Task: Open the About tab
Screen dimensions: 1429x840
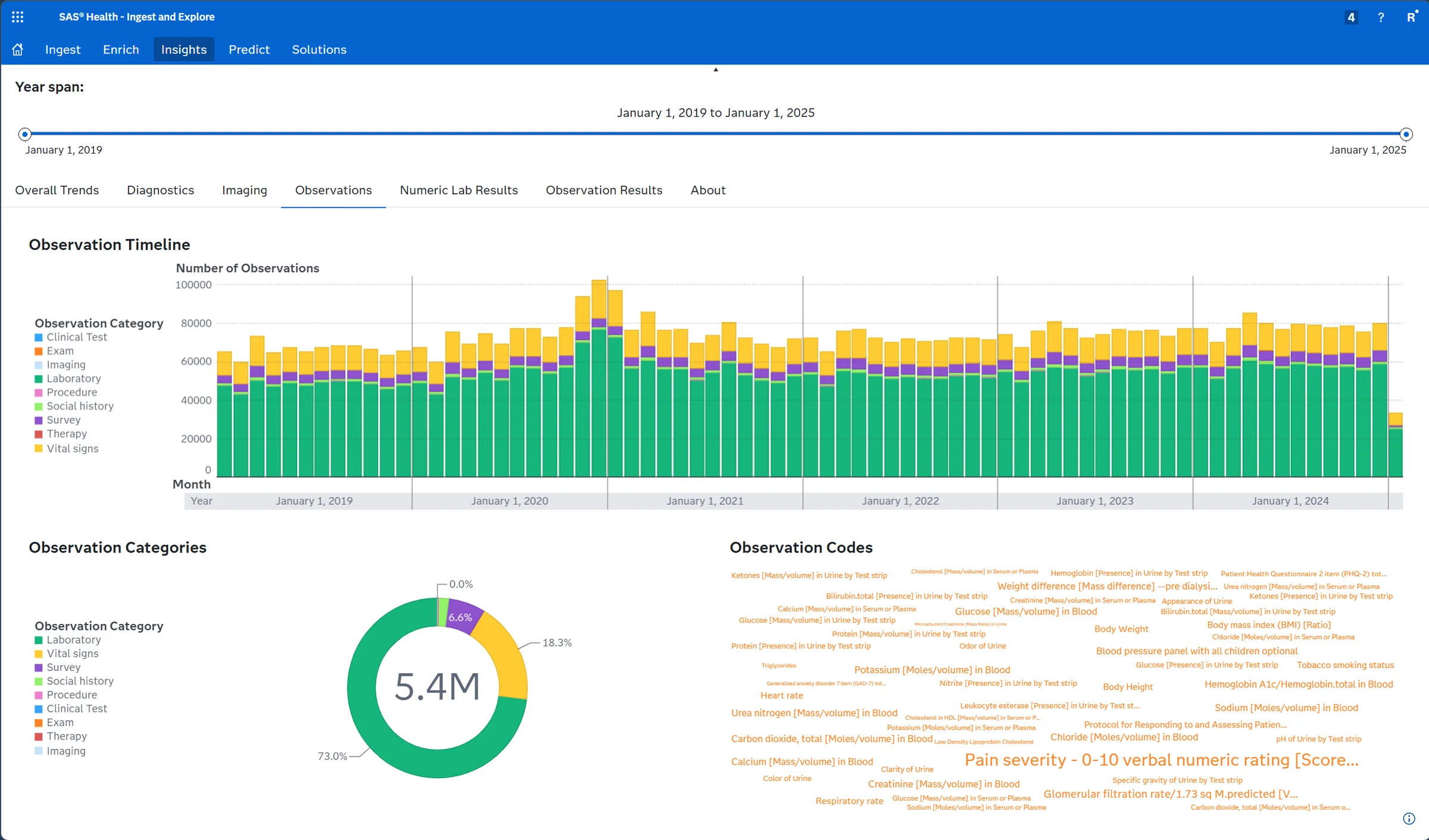Action: click(x=708, y=190)
